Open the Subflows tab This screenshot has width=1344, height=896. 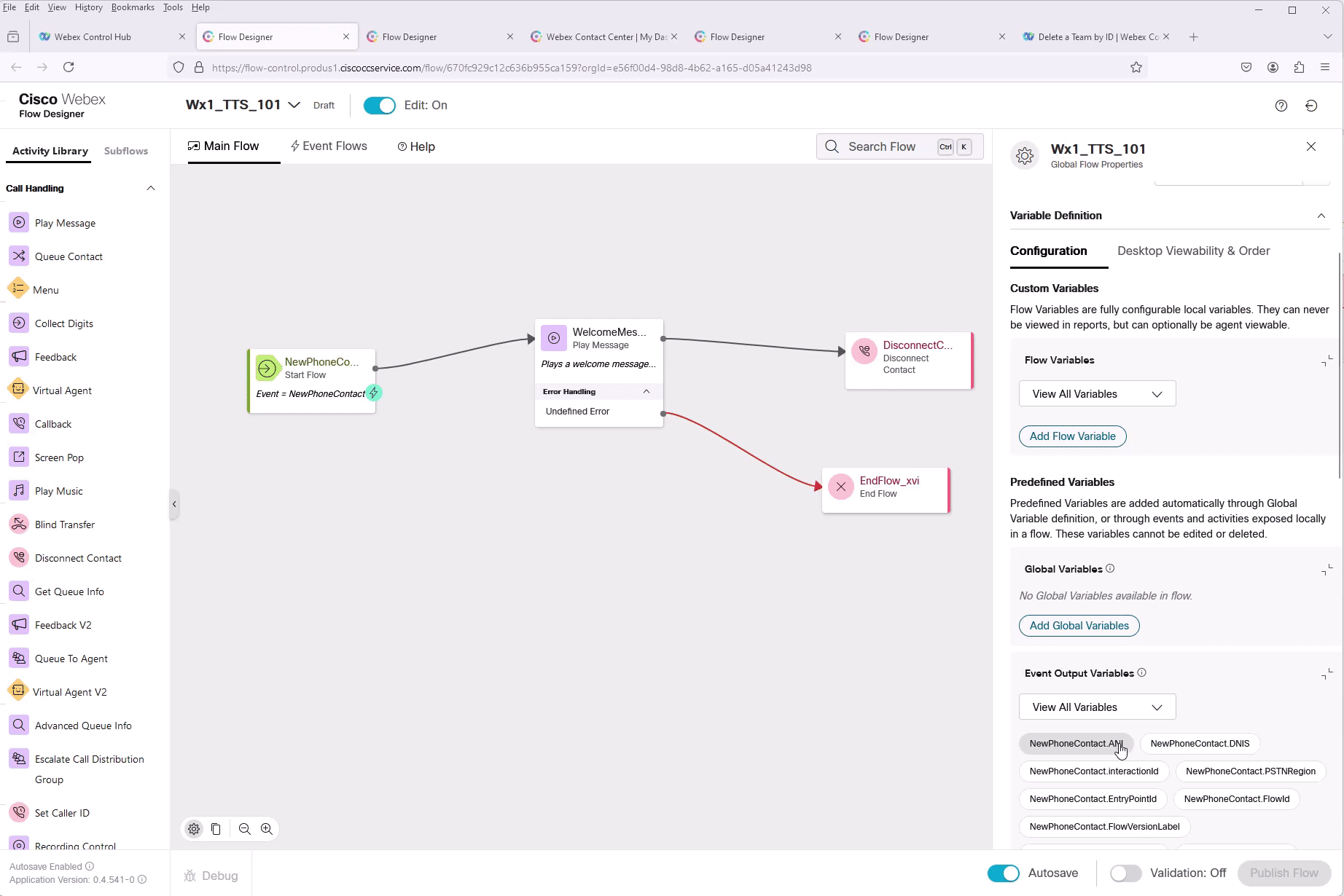(x=126, y=151)
